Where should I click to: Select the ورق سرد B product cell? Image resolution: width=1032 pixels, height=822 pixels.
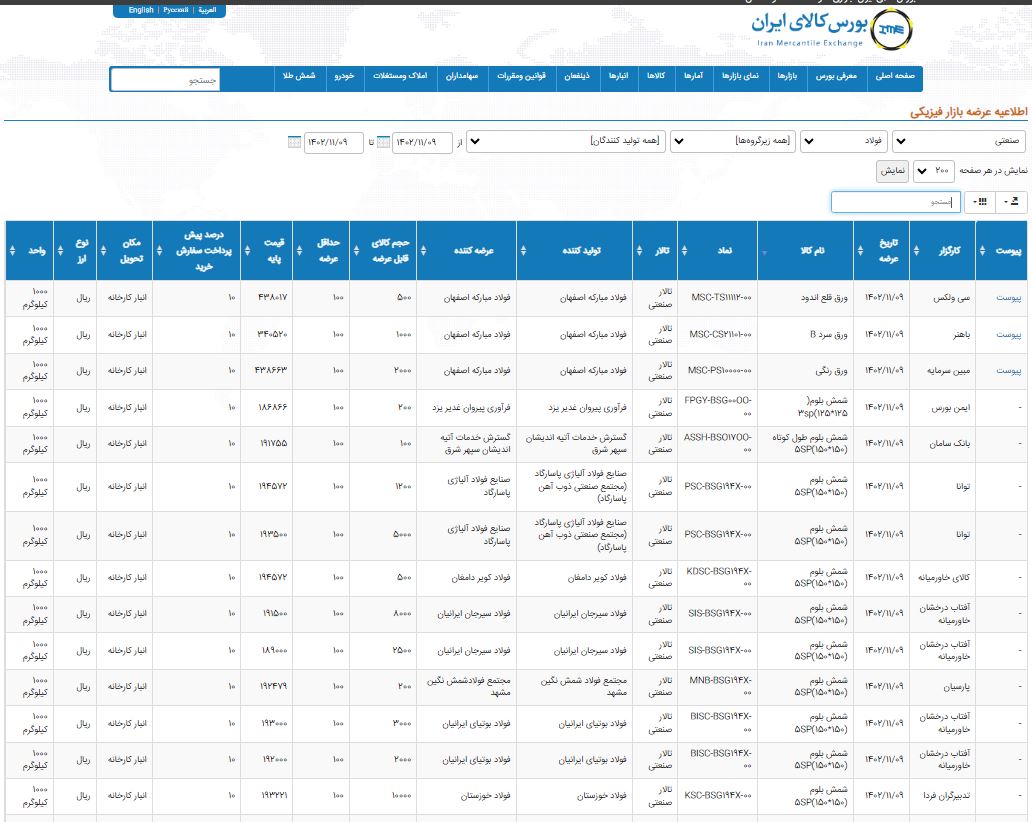tap(806, 335)
